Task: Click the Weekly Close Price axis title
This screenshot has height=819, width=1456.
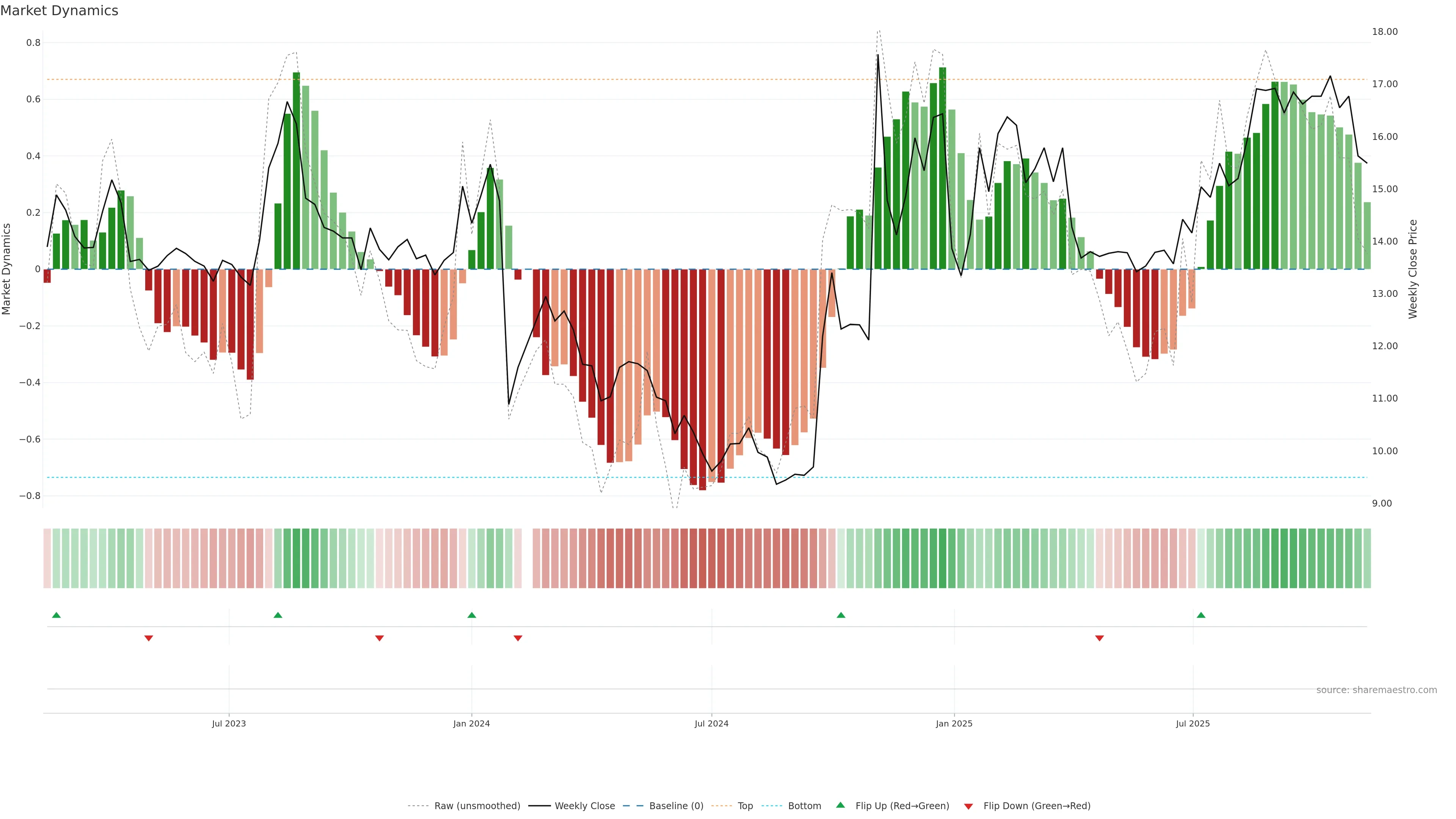Action: 1412,269
